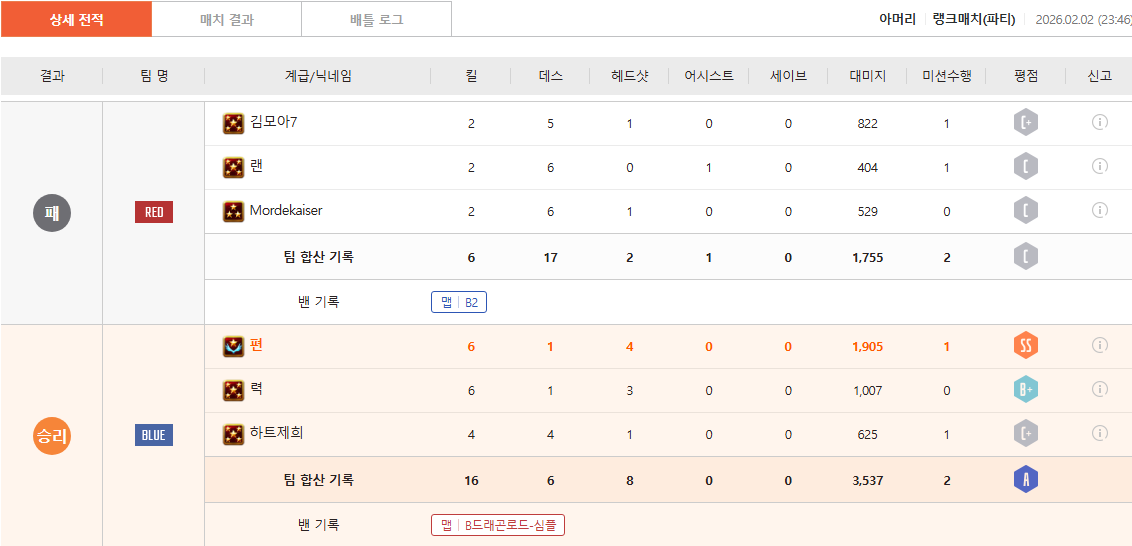Open player 하트제희's profile name
This screenshot has height=546, width=1132.
pyautogui.click(x=276, y=433)
